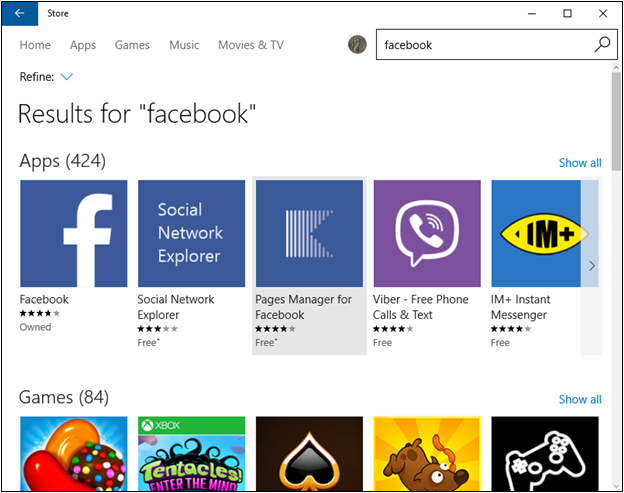Viewport: 624px width, 493px height.
Task: Open the Facebook app tile icon
Action: (74, 234)
